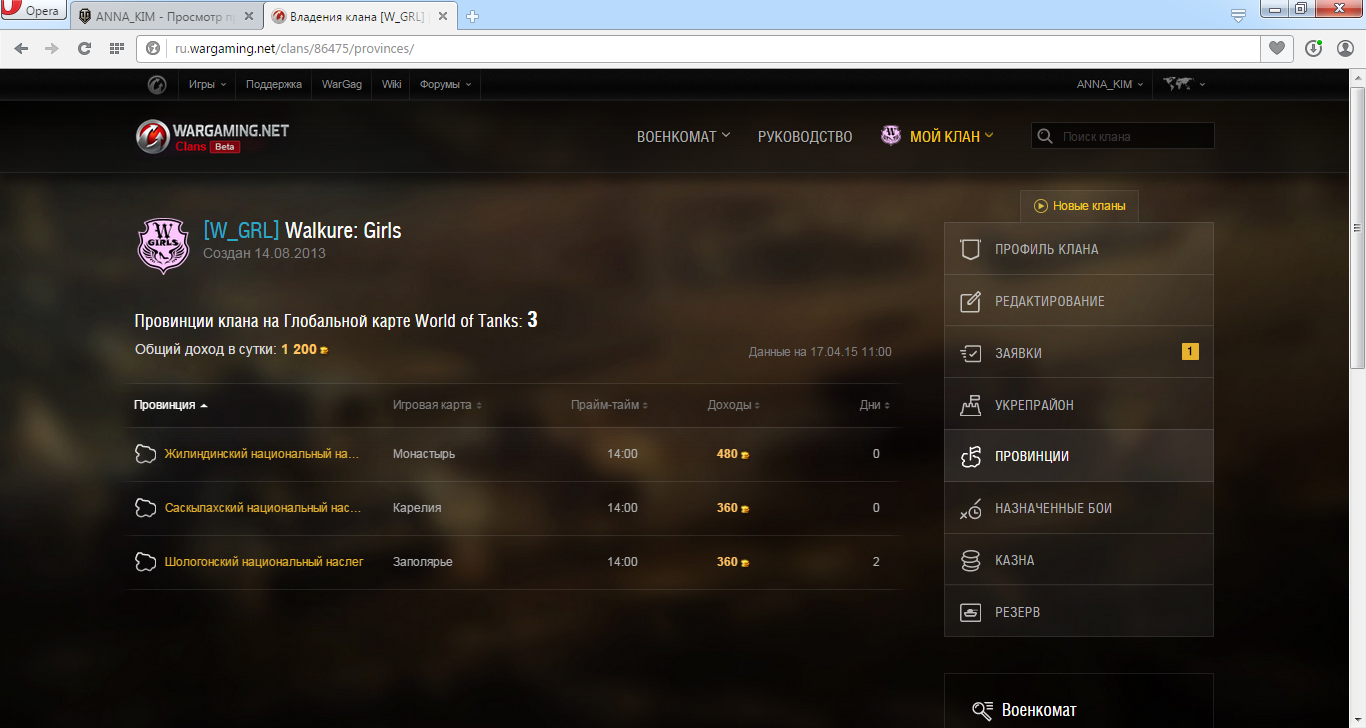Sort table by Игровая карта column
The image size is (1366, 728).
point(437,405)
